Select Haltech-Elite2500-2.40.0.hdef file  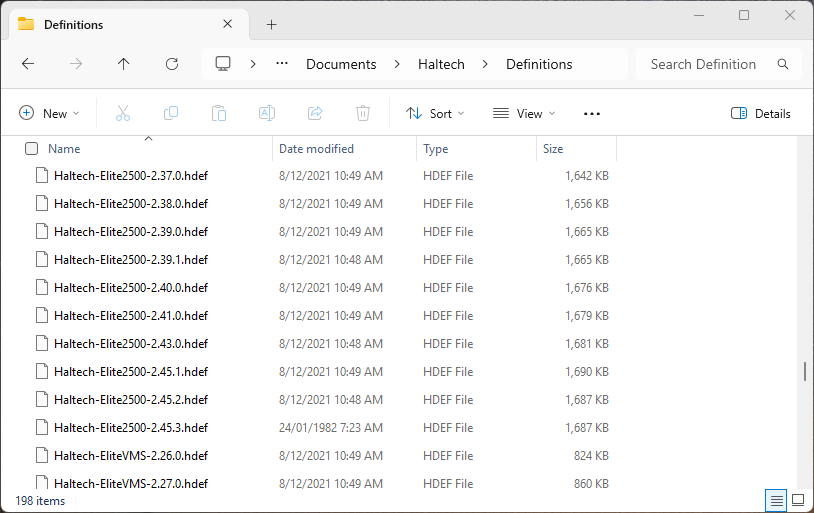click(x=131, y=288)
